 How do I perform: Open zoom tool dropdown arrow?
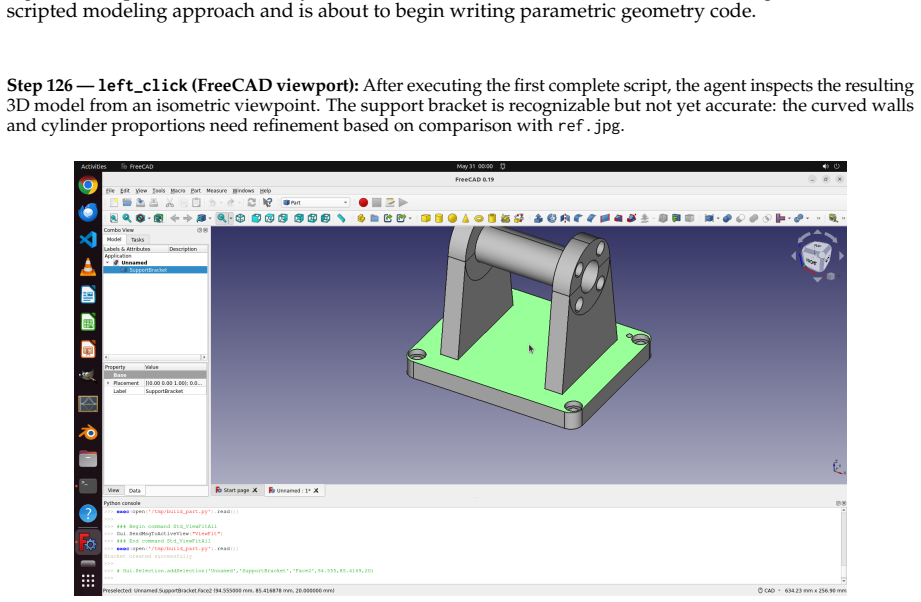point(231,218)
